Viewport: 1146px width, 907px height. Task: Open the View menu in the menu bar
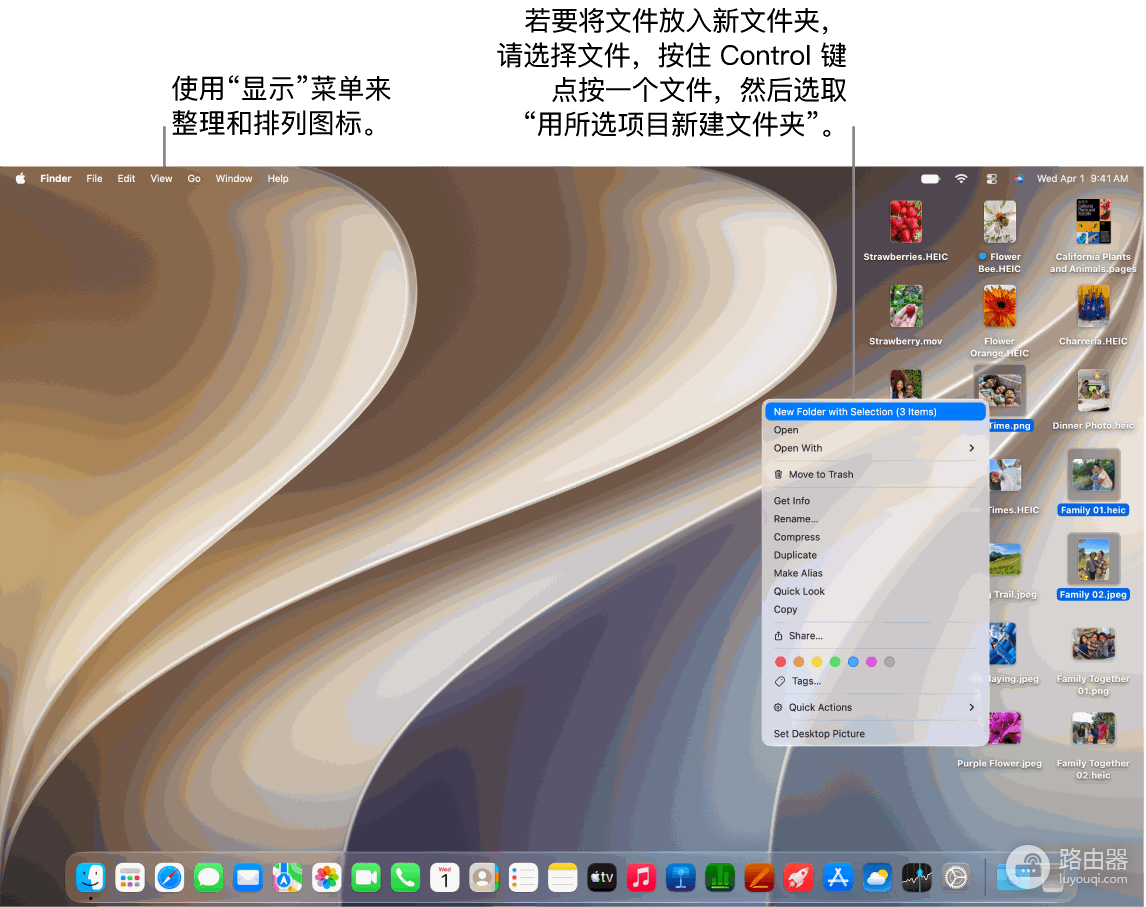point(162,178)
